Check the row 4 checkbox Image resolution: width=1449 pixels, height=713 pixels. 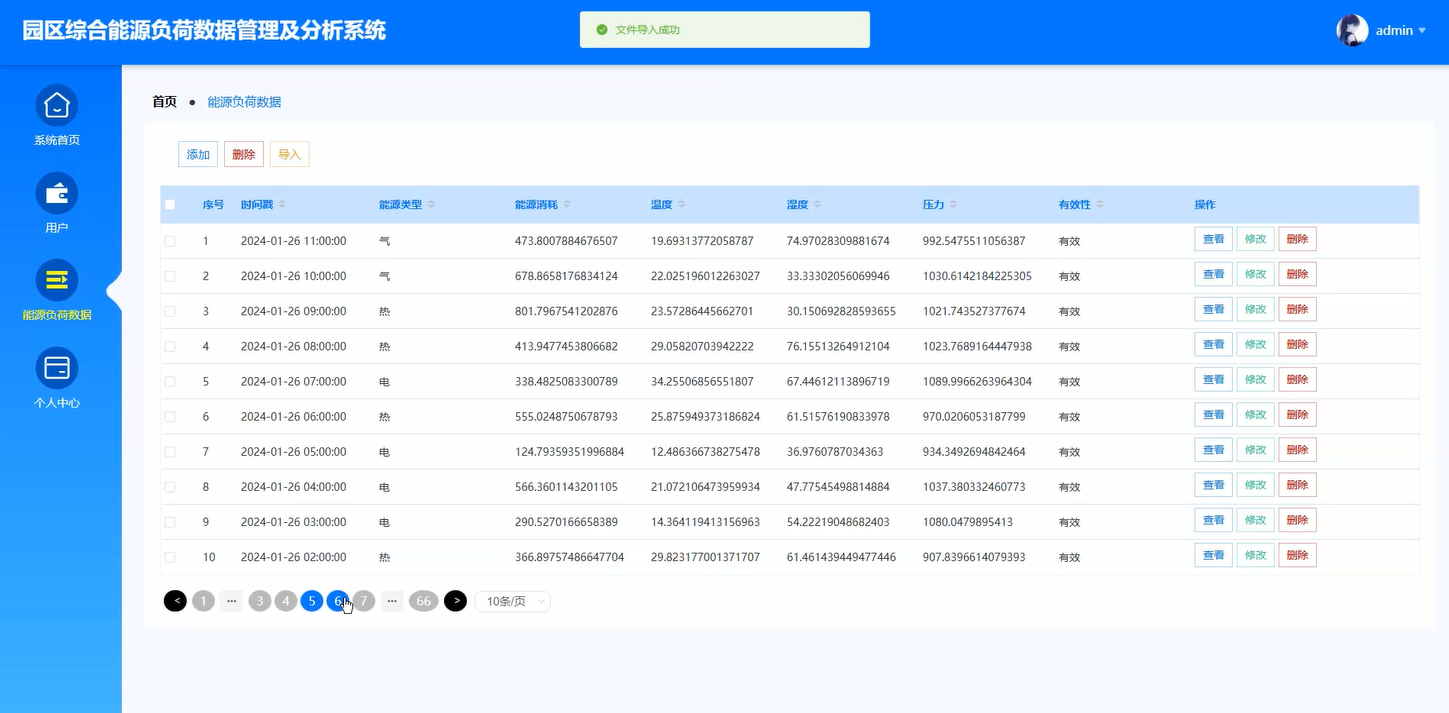tap(170, 346)
